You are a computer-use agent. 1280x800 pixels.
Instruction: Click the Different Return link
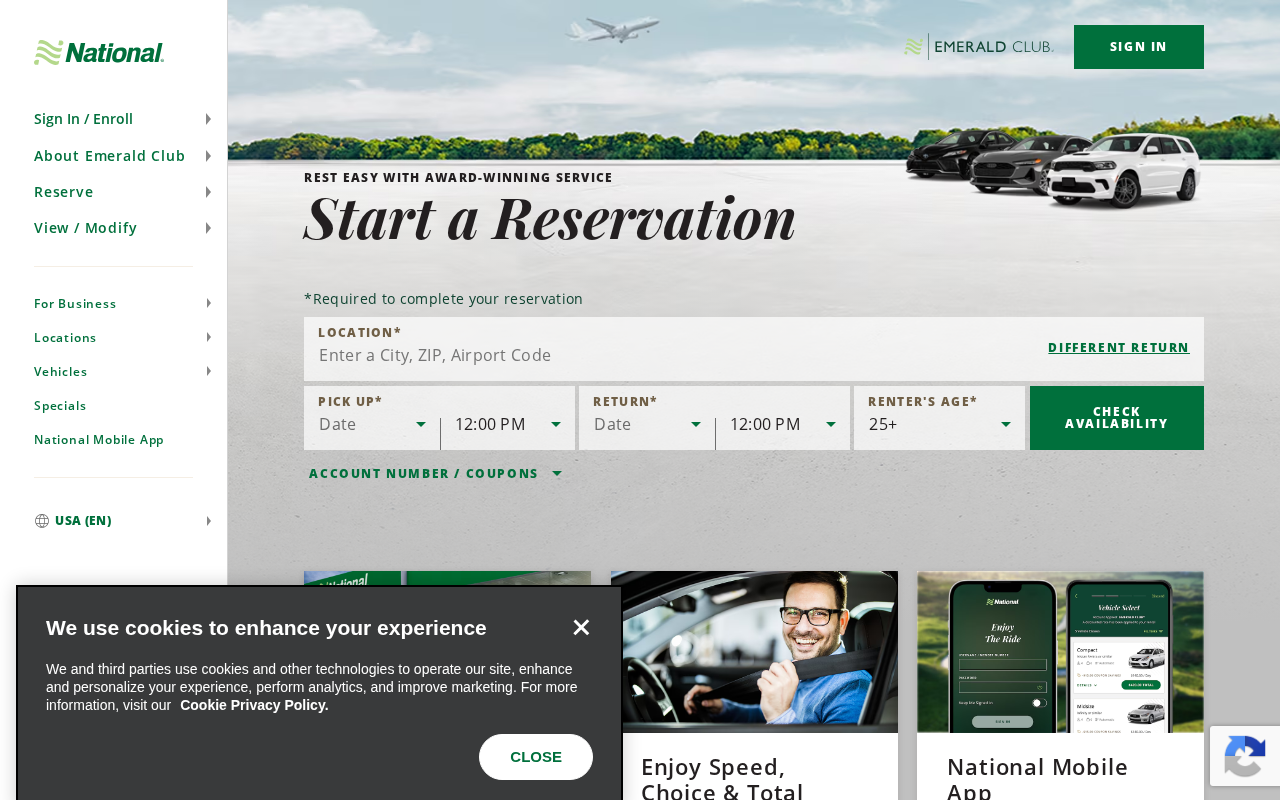pyautogui.click(x=1119, y=348)
